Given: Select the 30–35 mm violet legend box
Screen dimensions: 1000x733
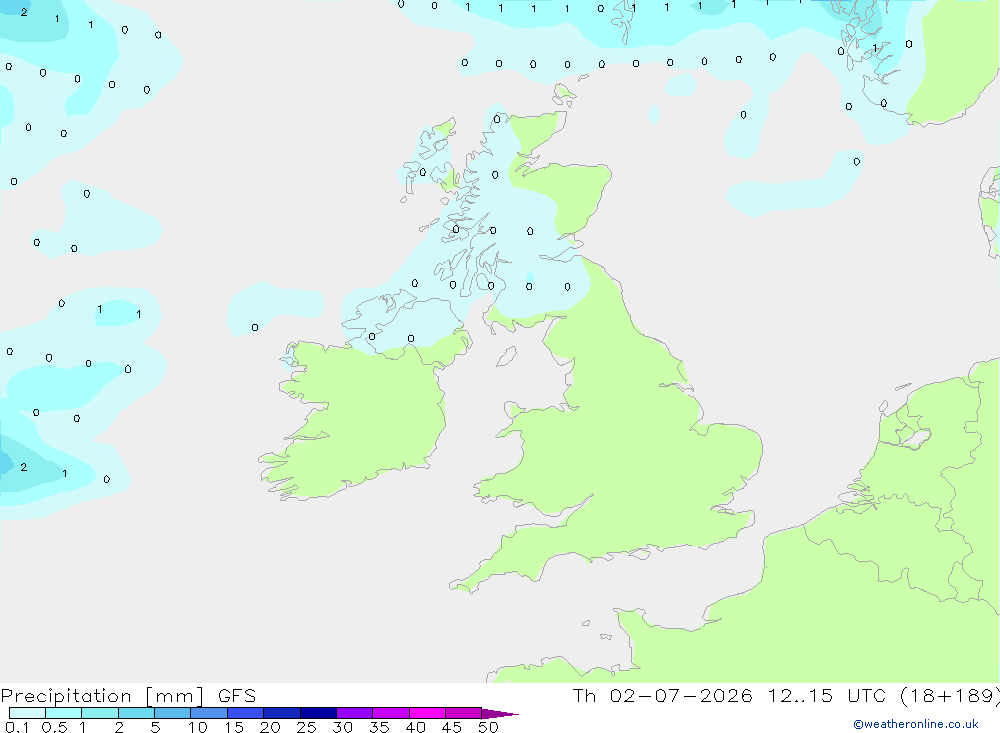Looking at the screenshot, I should [354, 713].
